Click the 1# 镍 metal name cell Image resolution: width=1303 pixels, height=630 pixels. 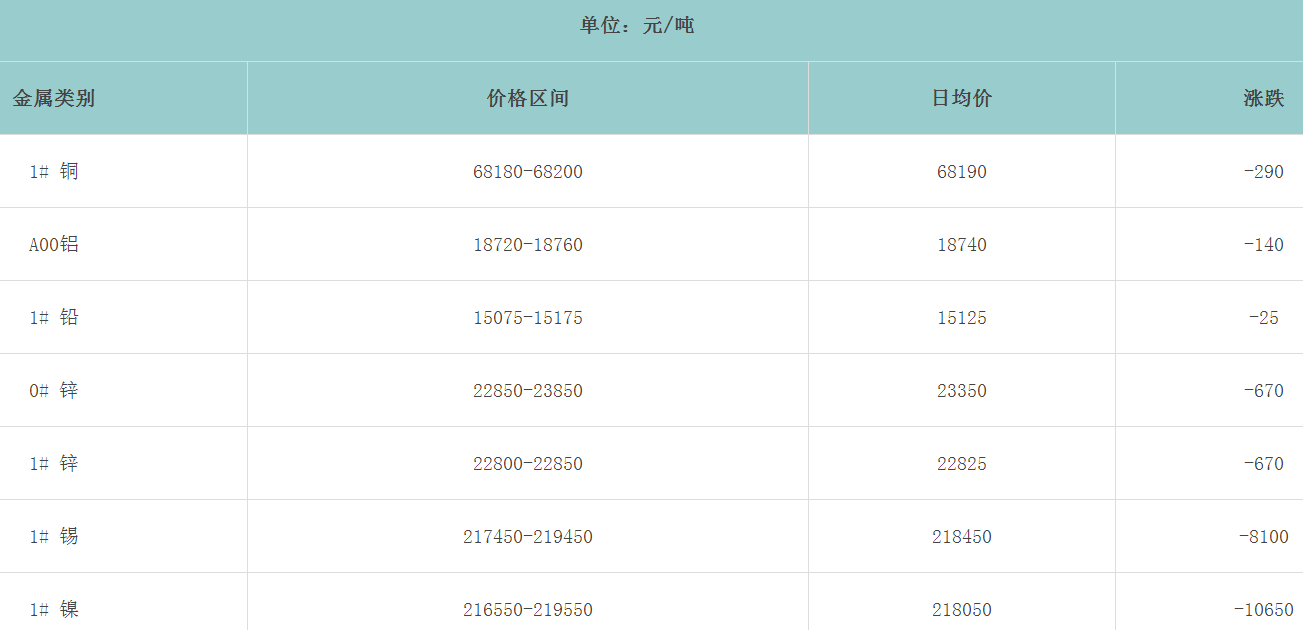click(54, 609)
